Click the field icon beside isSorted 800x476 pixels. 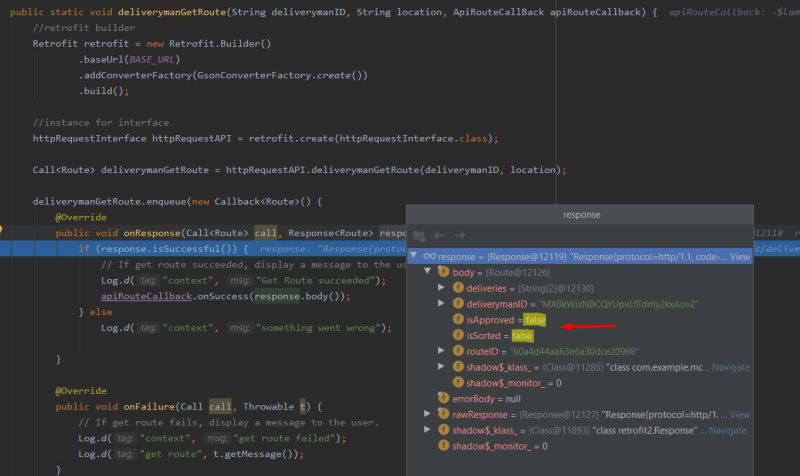[458, 335]
